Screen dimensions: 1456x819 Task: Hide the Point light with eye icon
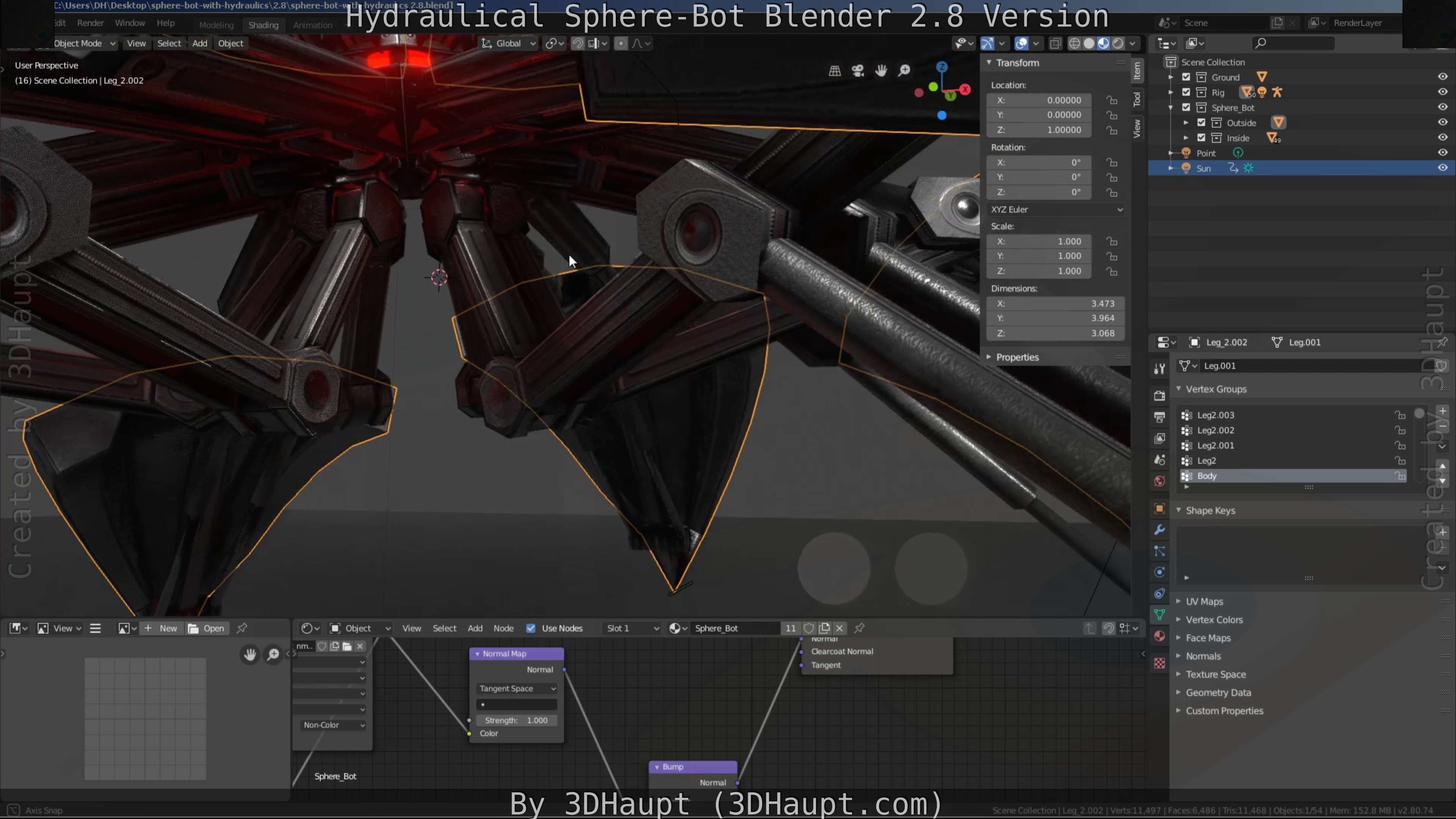coord(1442,152)
